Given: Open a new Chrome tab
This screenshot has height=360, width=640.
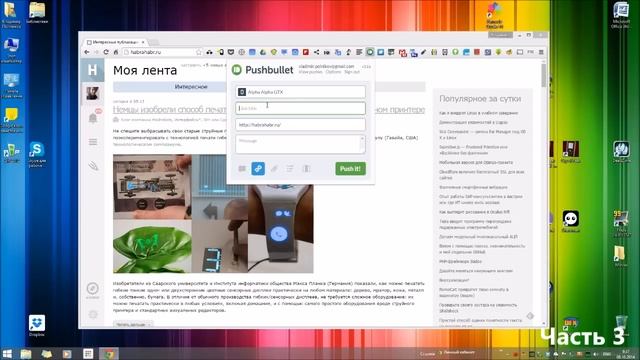Looking at the screenshot, I should click(153, 42).
